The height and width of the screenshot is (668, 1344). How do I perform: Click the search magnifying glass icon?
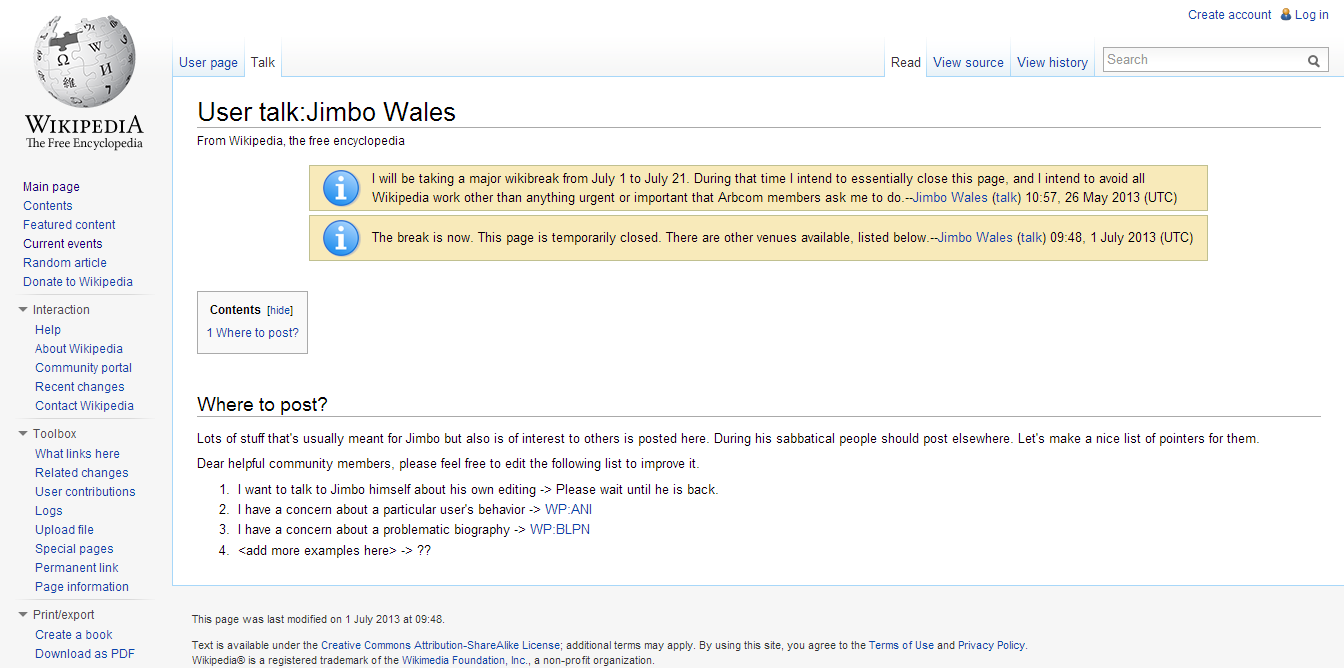(x=1314, y=61)
